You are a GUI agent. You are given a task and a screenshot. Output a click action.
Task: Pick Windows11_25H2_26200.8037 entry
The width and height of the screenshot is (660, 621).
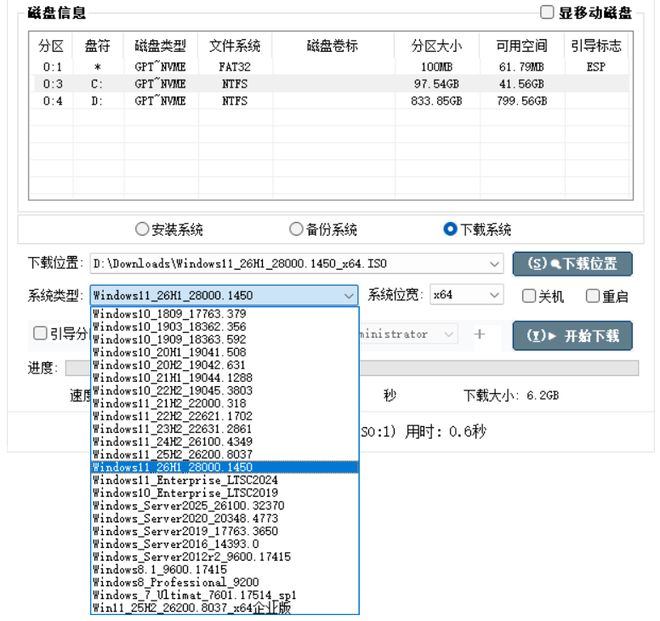click(225, 455)
